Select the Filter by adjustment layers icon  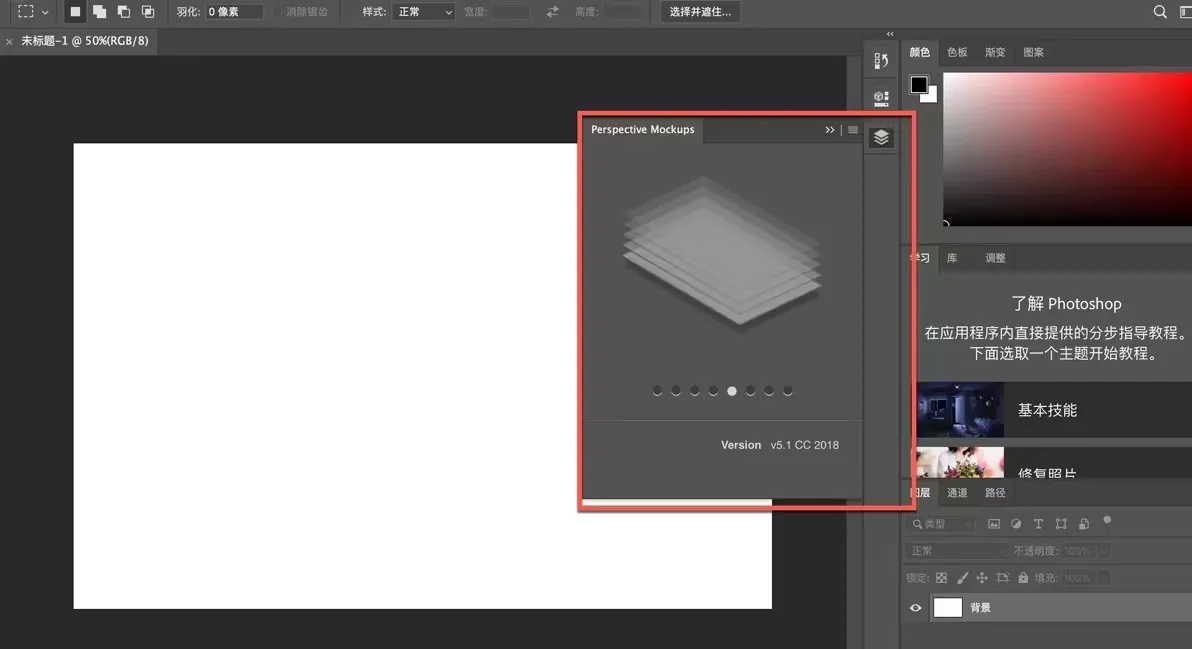(x=1016, y=523)
